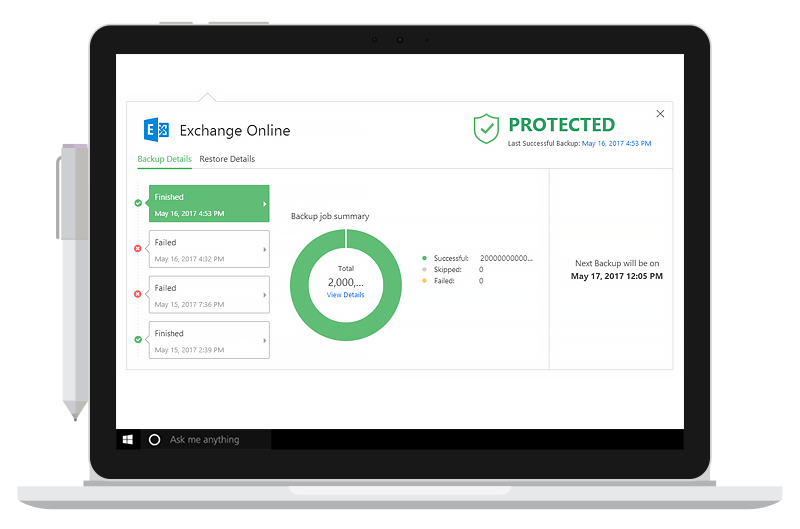Click red failed status icon for 7:36 PM job
Viewport: 800px width, 529px height.
point(138,294)
